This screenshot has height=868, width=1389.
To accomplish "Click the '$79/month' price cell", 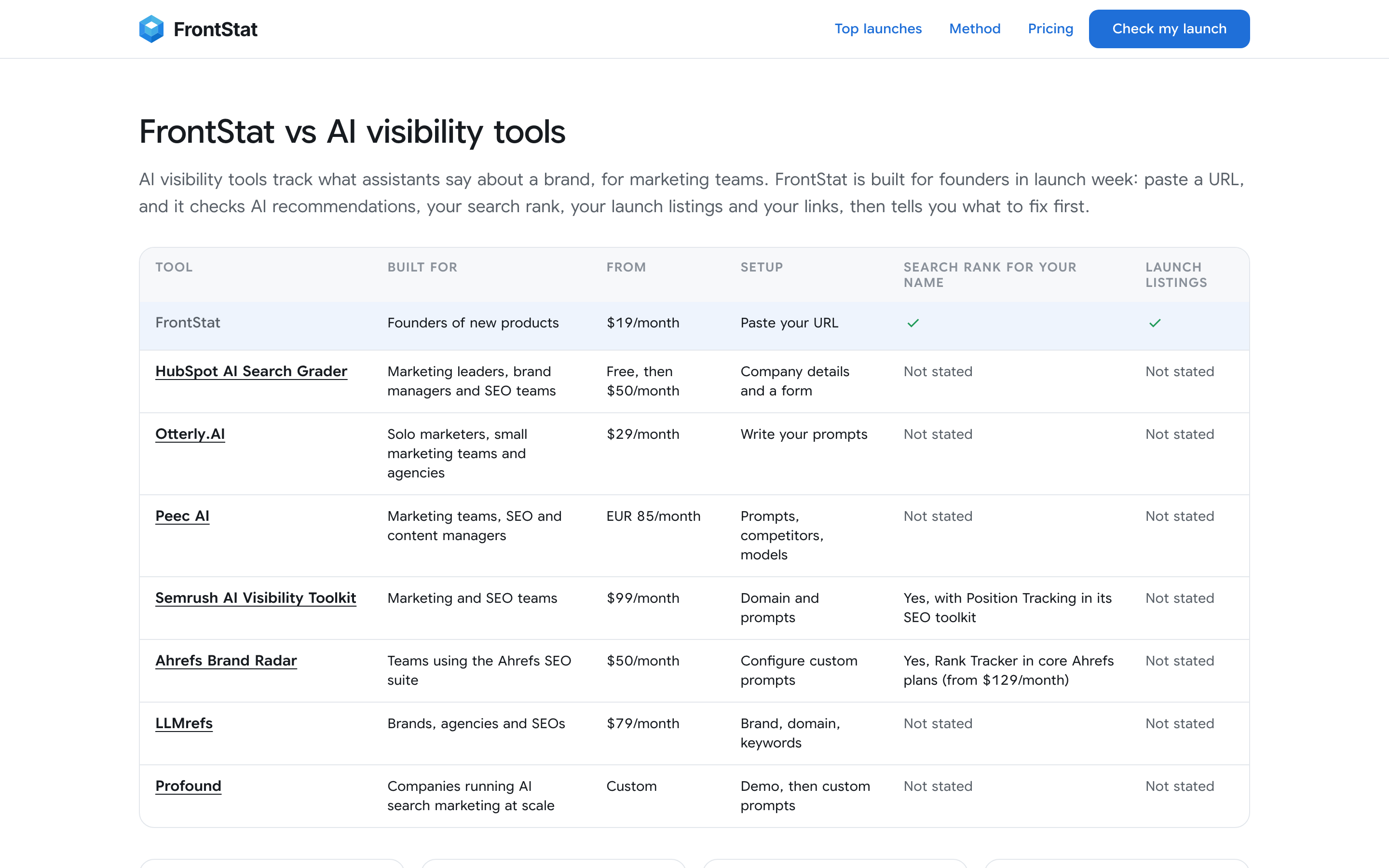I will coord(643,723).
